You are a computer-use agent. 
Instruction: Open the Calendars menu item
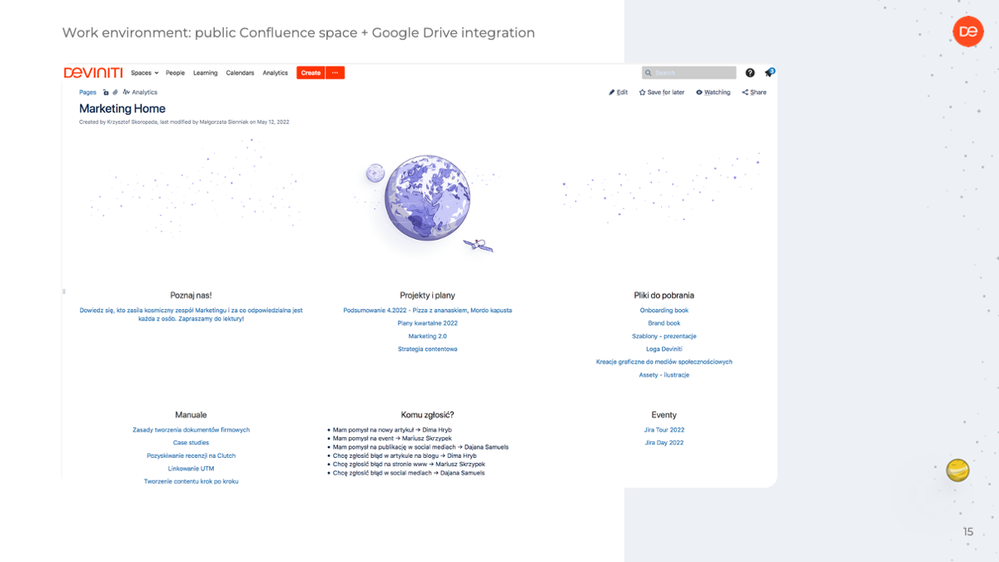tap(240, 73)
